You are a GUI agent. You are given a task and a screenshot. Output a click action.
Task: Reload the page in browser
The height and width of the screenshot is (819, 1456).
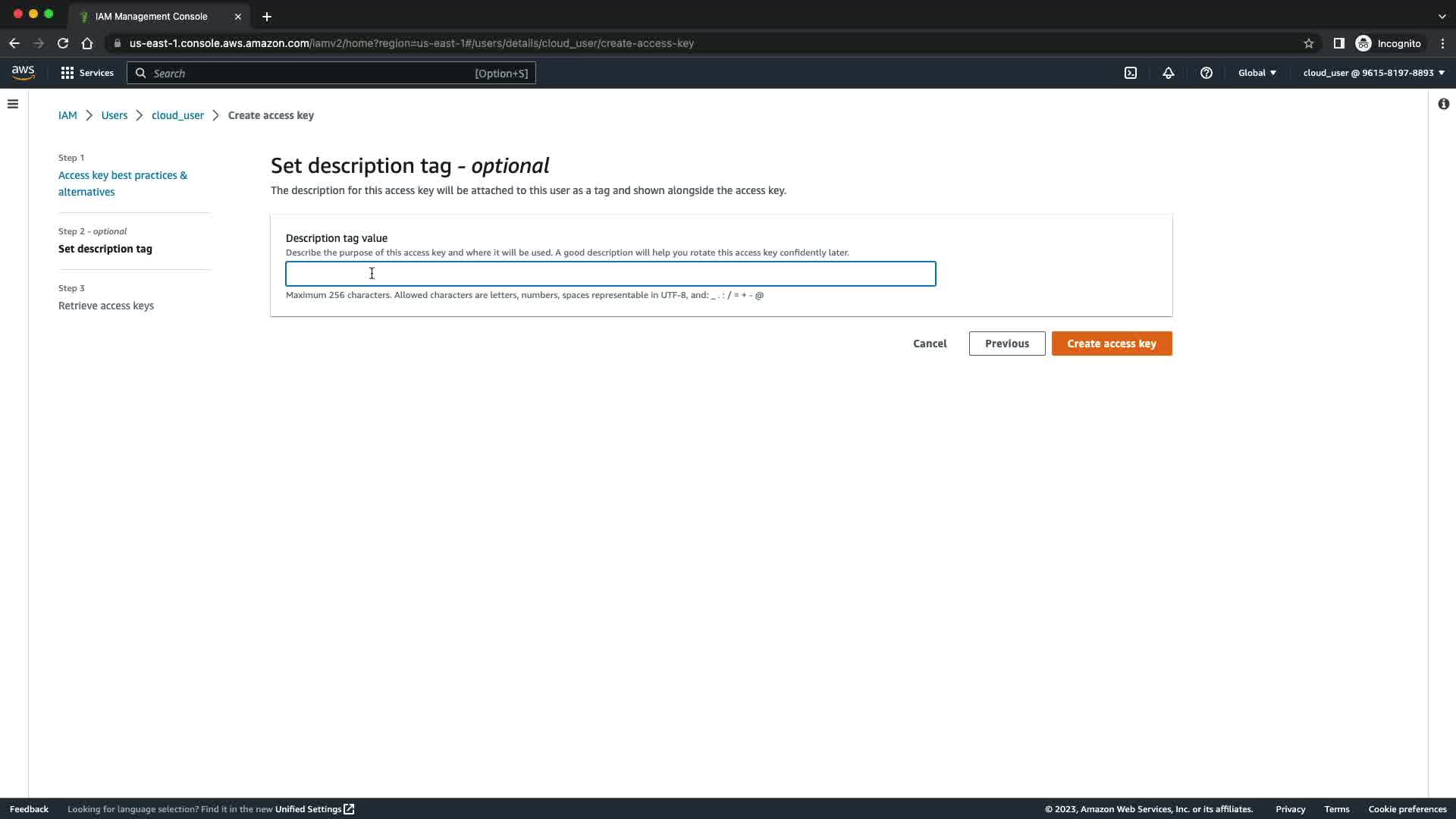tap(63, 43)
